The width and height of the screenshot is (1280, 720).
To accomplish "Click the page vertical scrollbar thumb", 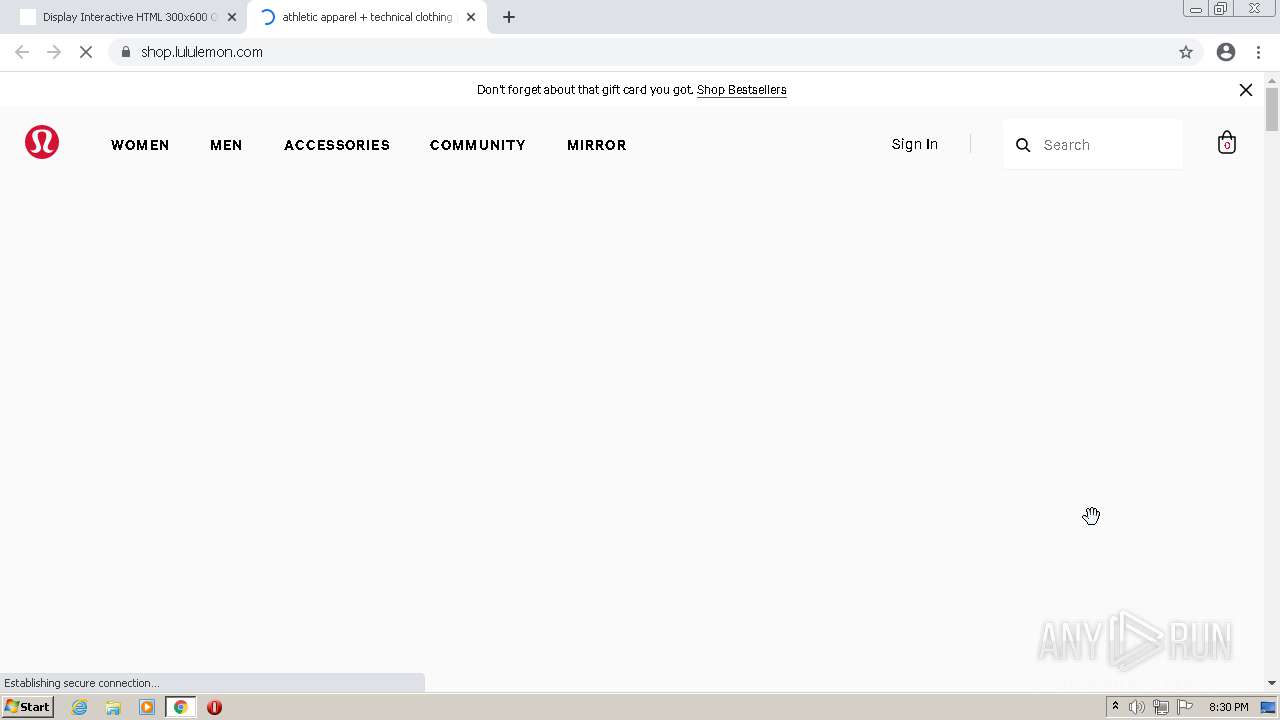I will (x=1272, y=110).
